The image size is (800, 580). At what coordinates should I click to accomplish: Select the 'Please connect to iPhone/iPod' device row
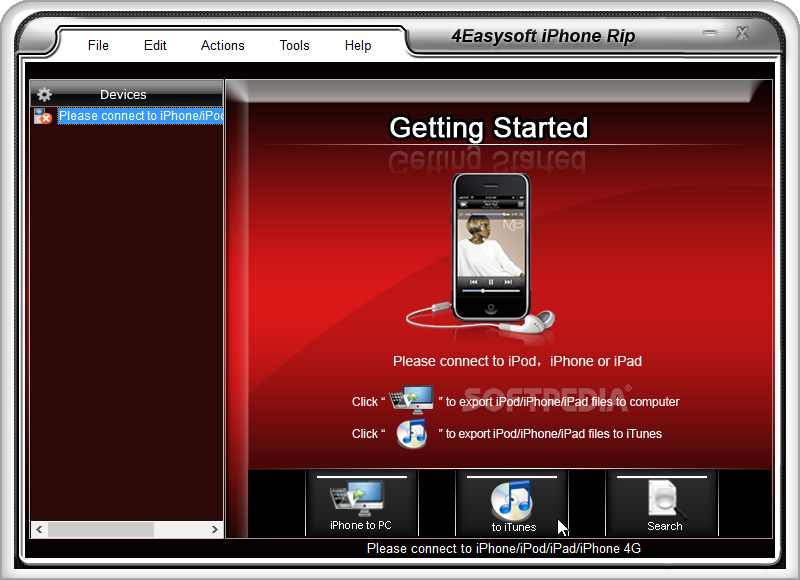140,116
